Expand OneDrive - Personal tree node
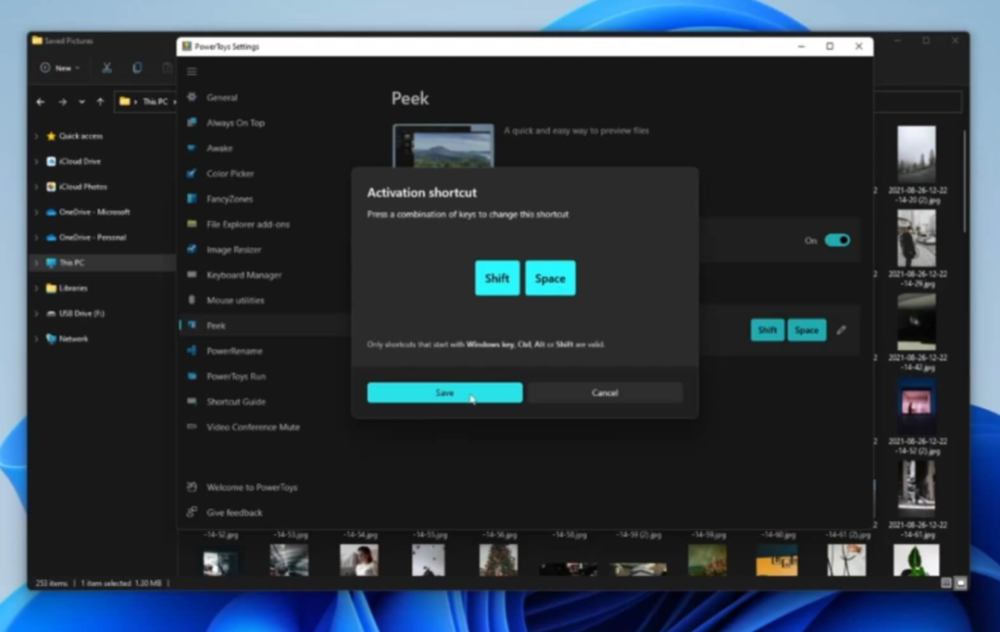Image resolution: width=1000 pixels, height=632 pixels. 36,237
